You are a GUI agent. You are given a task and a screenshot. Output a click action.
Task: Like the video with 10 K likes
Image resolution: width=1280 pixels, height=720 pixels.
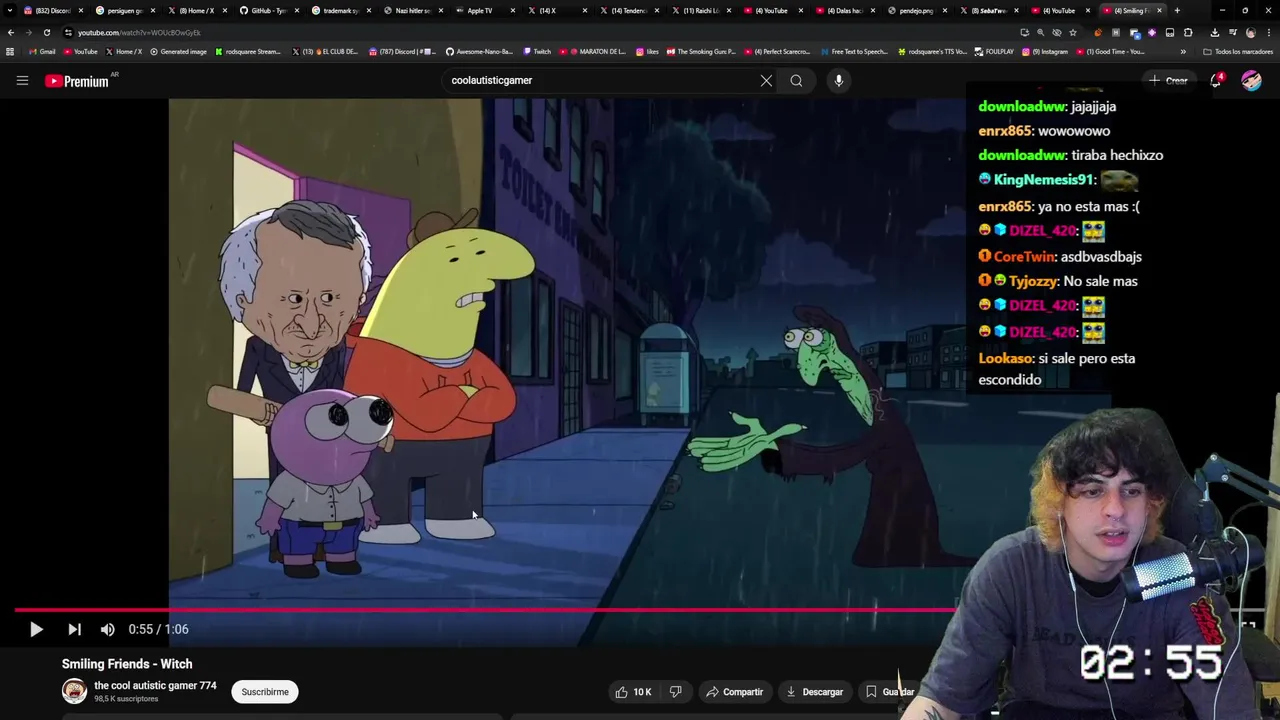point(633,691)
